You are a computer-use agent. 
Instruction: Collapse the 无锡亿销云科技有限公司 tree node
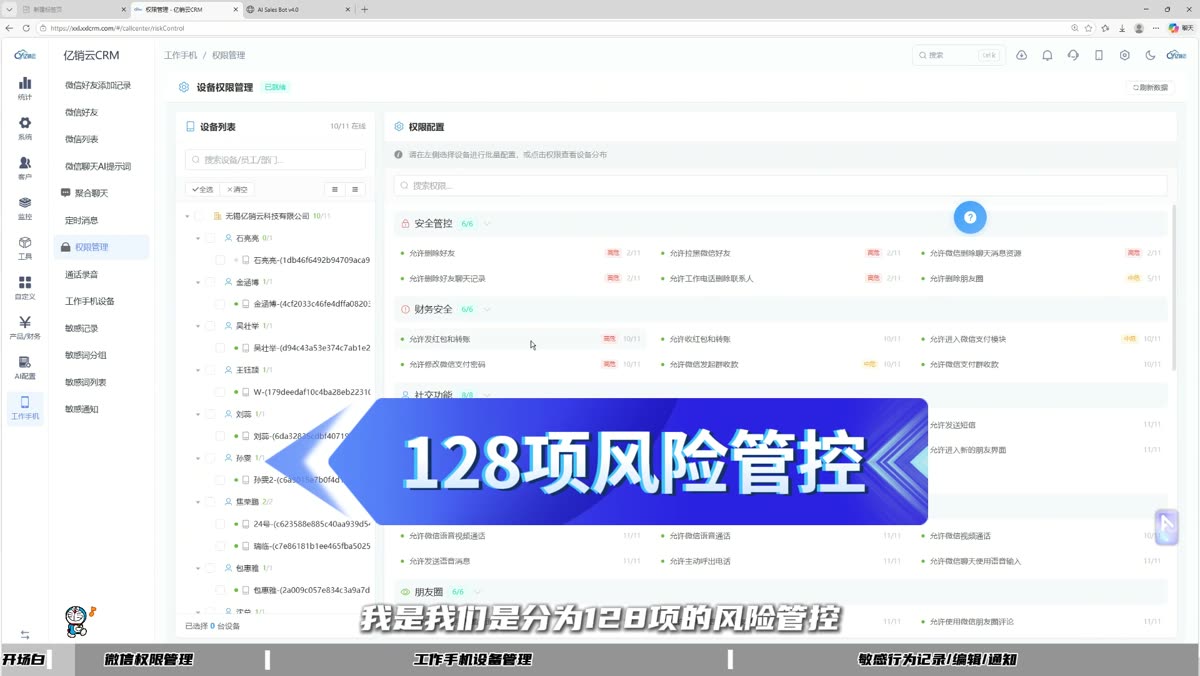coord(187,216)
